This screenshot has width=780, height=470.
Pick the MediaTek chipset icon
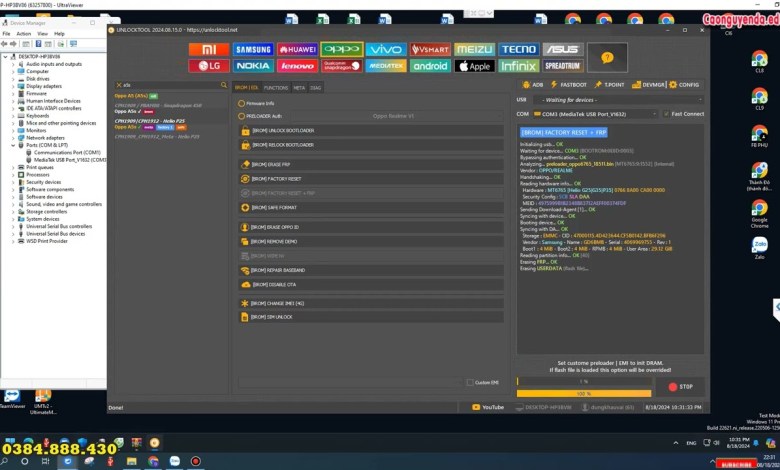(386, 66)
